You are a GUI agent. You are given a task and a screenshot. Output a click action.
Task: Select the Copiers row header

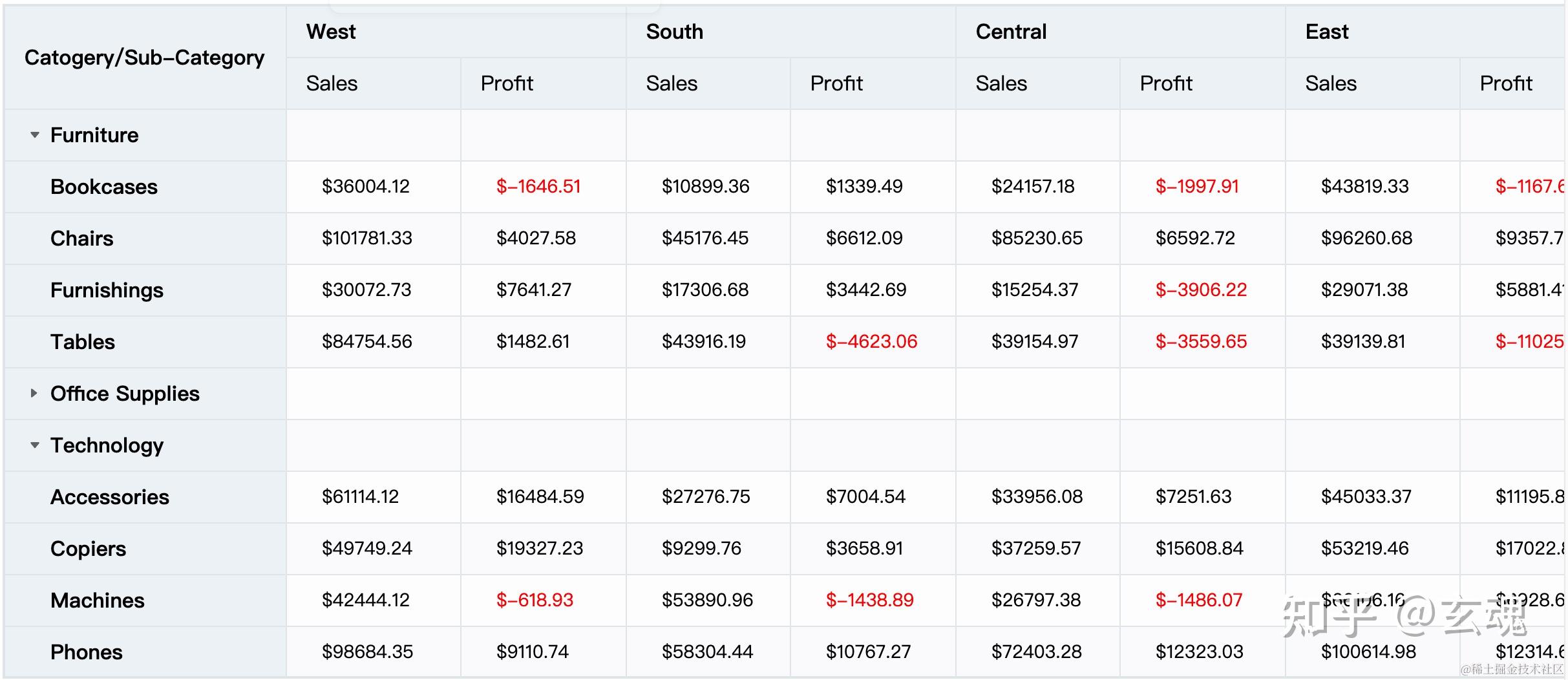coord(89,549)
